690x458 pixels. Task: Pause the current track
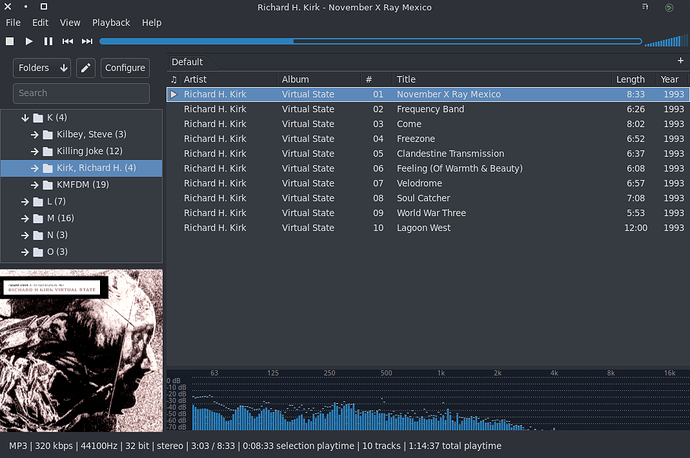coord(48,41)
